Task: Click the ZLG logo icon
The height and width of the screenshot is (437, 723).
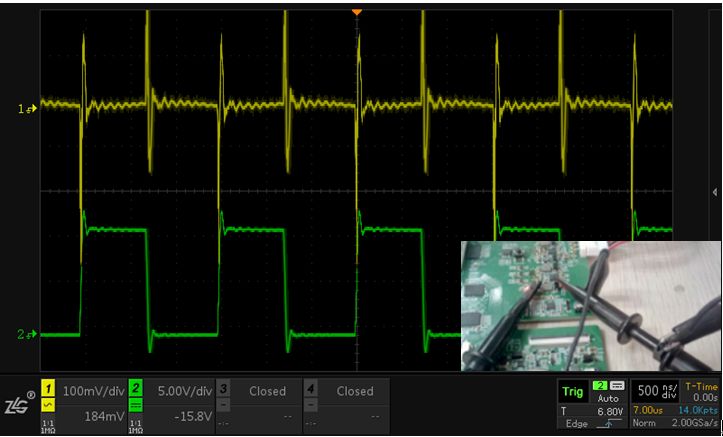Action: [19, 404]
